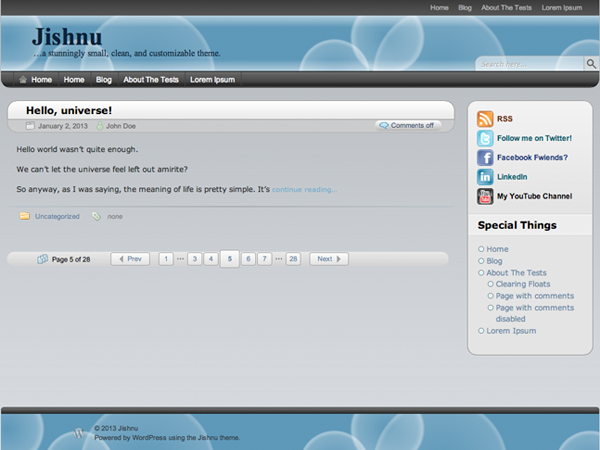Select Lorem Ipsum in main navigation bar
The image size is (600, 450).
[x=212, y=80]
